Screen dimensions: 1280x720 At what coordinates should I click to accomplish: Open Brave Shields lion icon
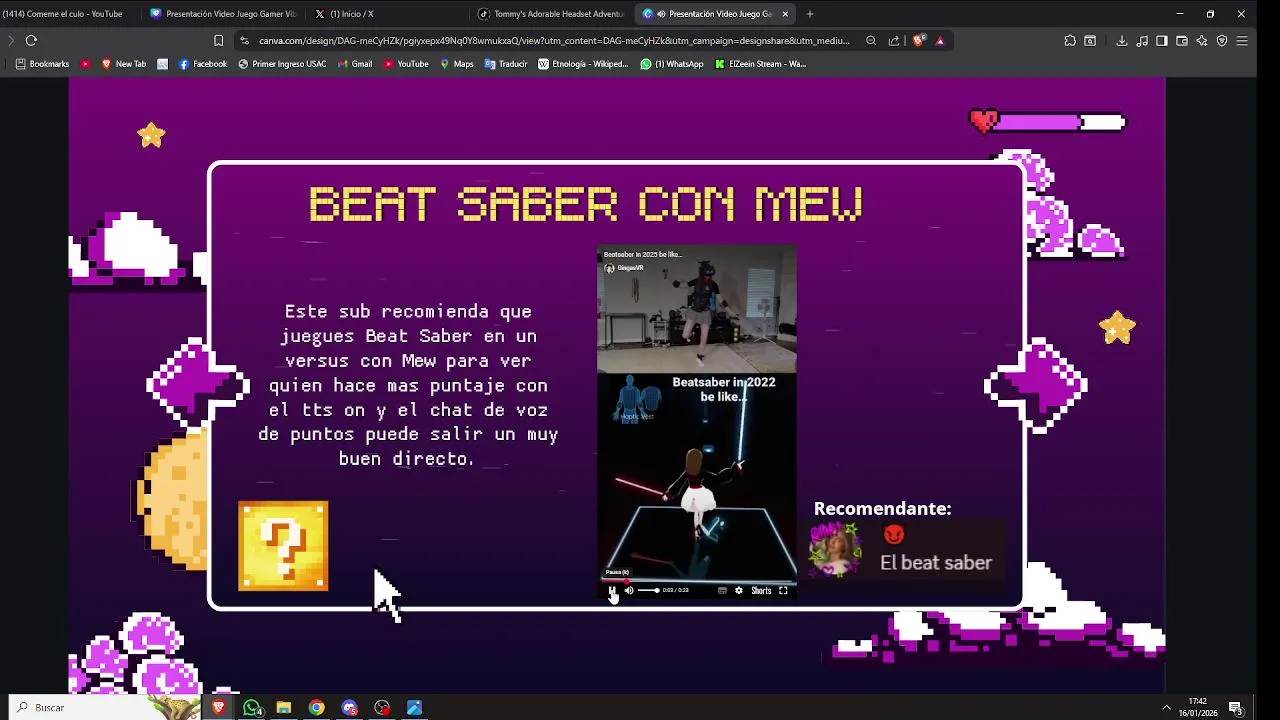pos(918,41)
